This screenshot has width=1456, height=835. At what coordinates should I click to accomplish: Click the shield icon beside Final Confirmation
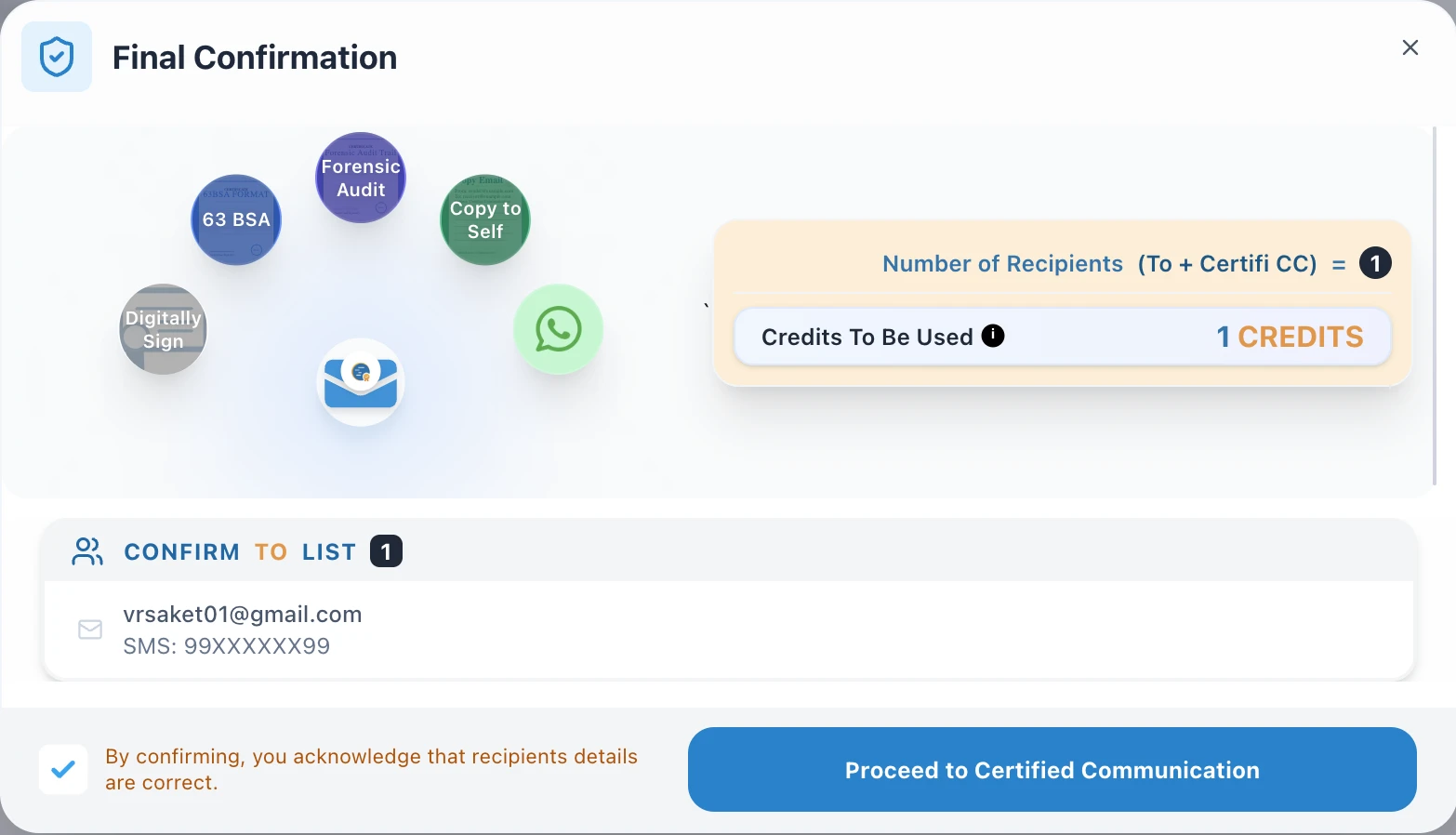click(57, 57)
